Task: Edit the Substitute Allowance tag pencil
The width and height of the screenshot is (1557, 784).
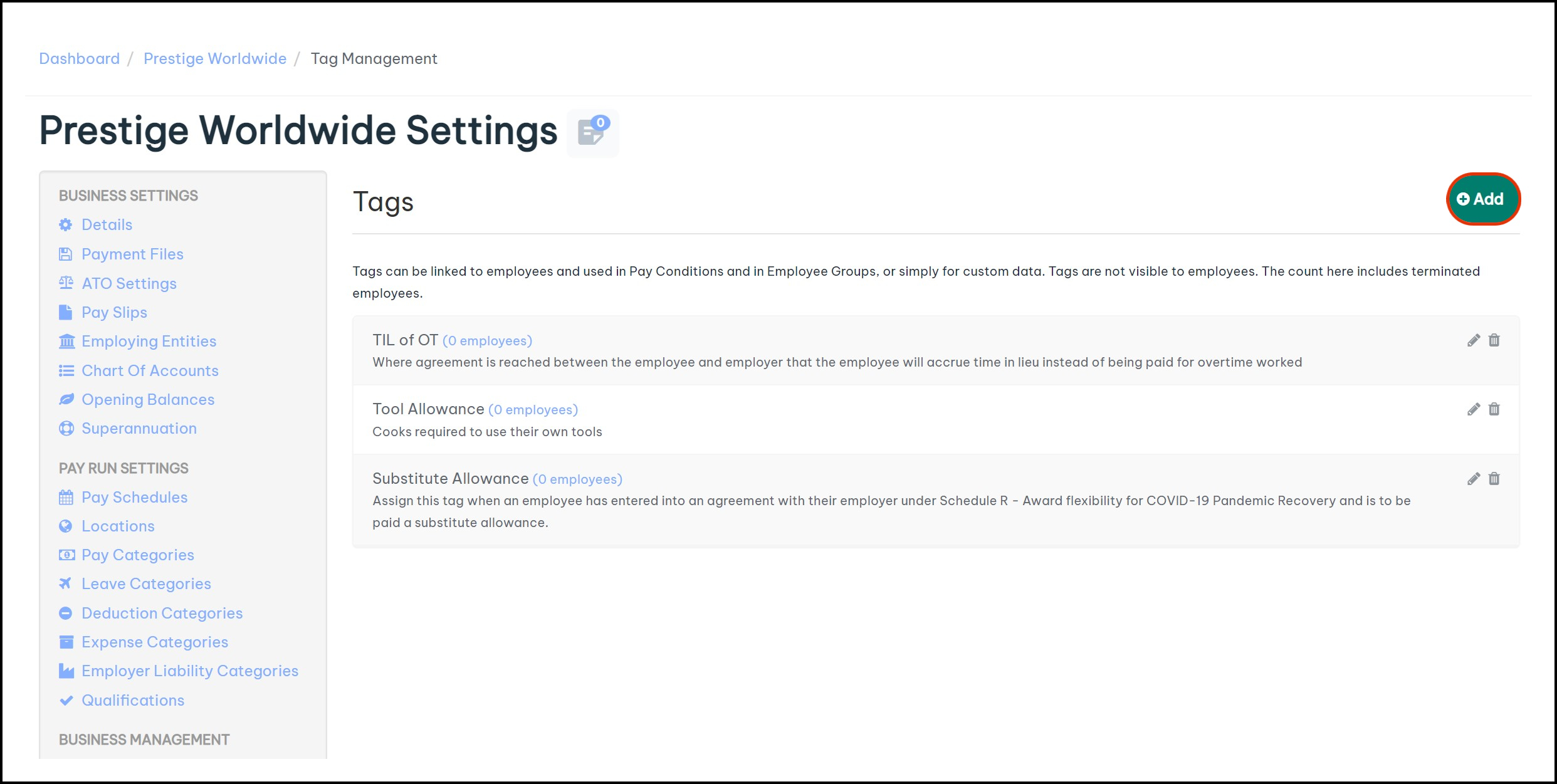Action: coord(1474,479)
